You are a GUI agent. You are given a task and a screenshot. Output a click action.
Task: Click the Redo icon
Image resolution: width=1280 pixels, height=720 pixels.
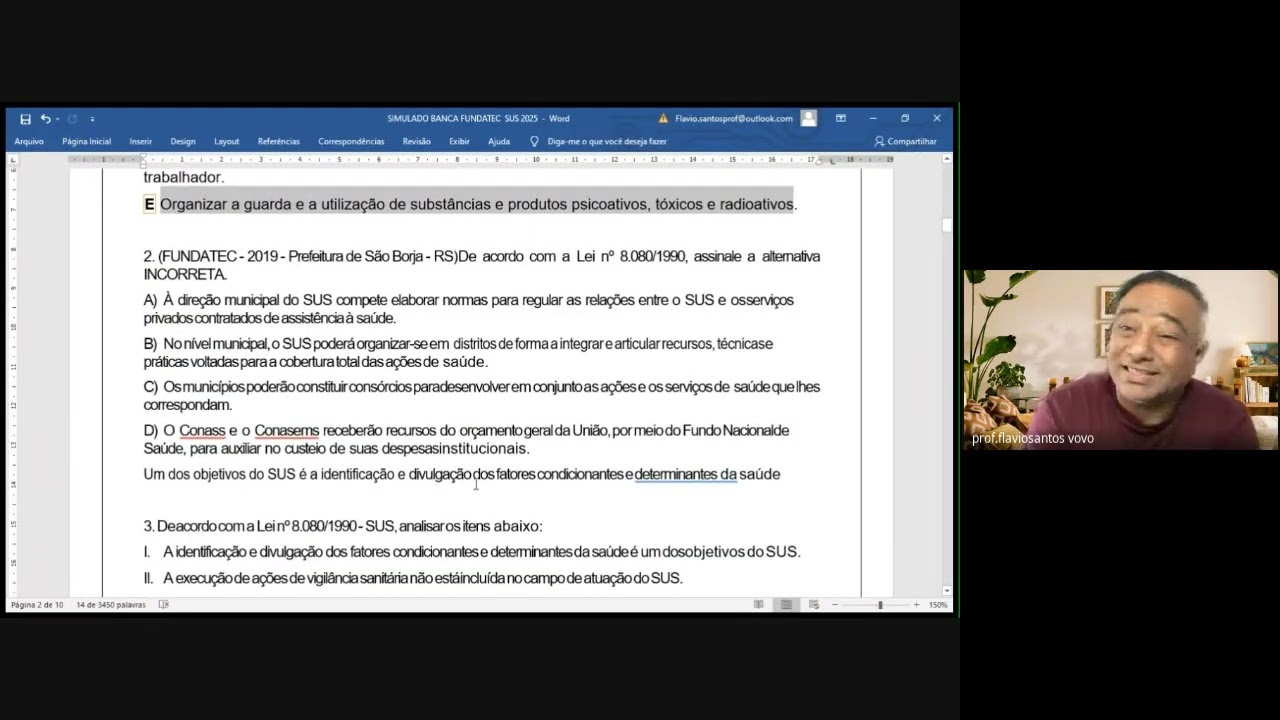[x=72, y=119]
